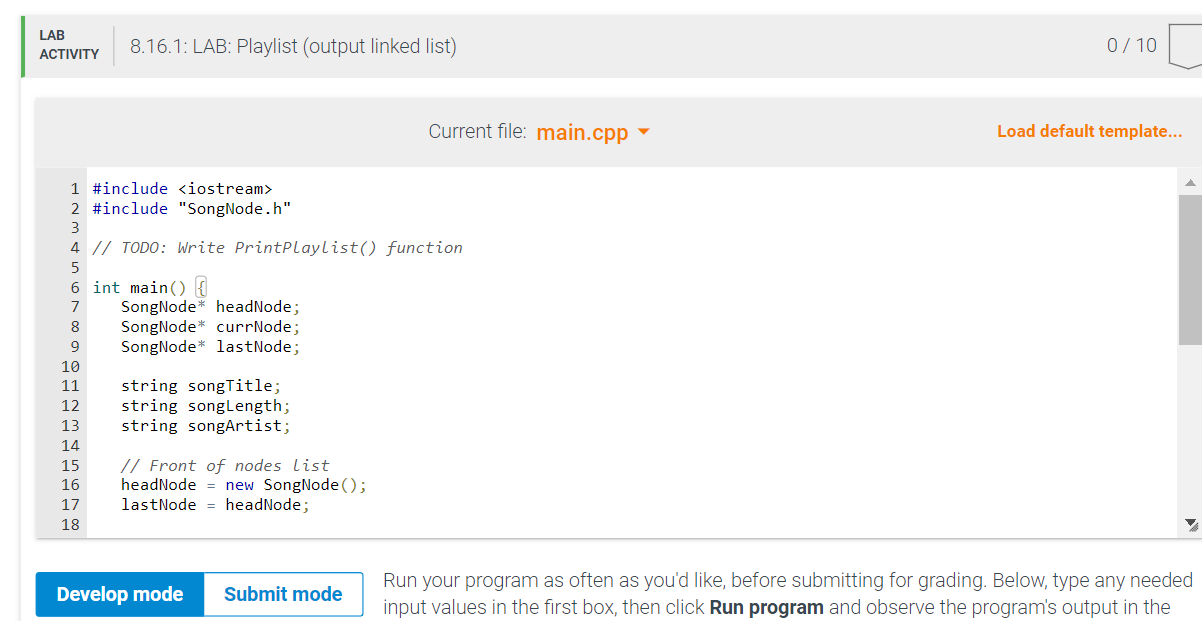Image resolution: width=1202 pixels, height=621 pixels.
Task: Click the 0 / 10 score display
Action: [x=1132, y=45]
